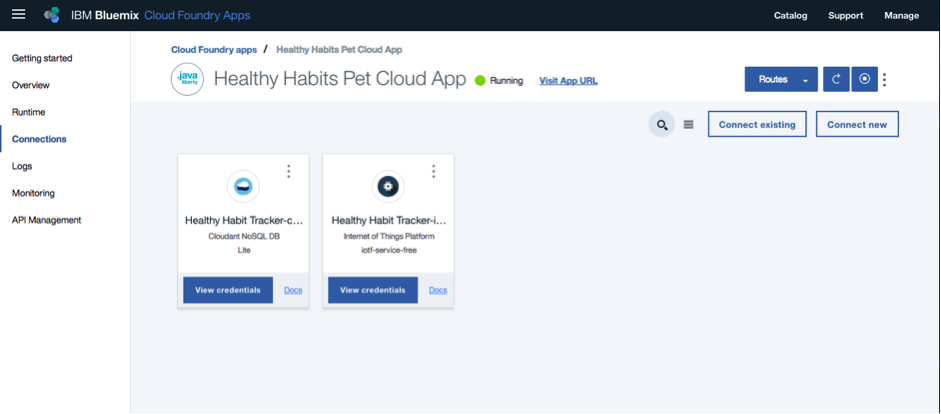Click the Healthy Habit Tracker-c... card title

[x=243, y=221]
